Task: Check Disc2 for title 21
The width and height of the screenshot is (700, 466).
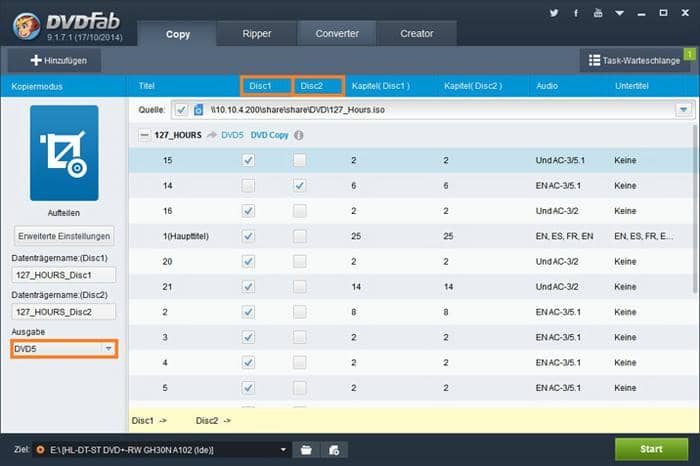Action: pos(300,287)
